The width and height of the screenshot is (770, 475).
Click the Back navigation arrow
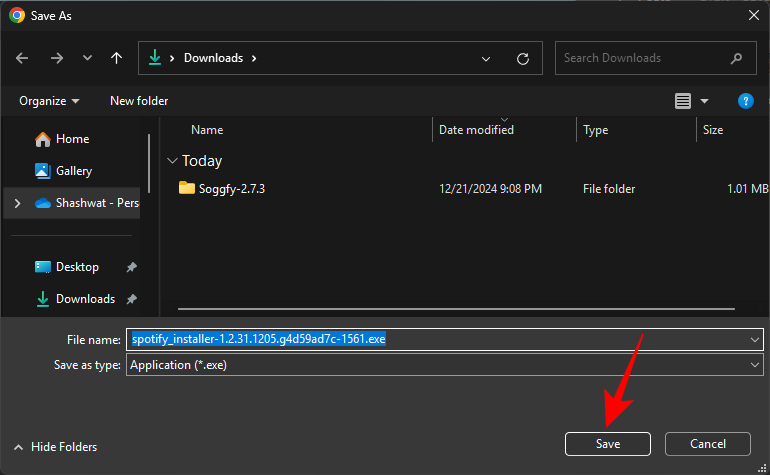tap(23, 58)
